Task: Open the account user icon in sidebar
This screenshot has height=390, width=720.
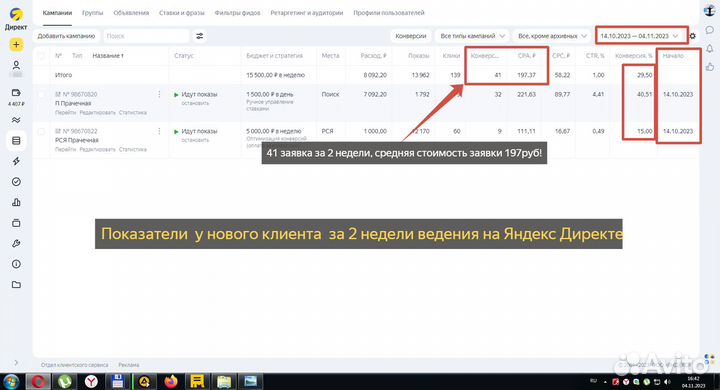Action: [16, 66]
